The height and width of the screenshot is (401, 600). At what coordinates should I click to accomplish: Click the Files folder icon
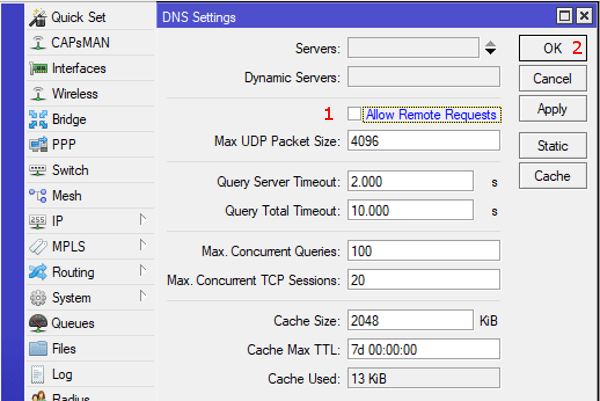(x=38, y=349)
